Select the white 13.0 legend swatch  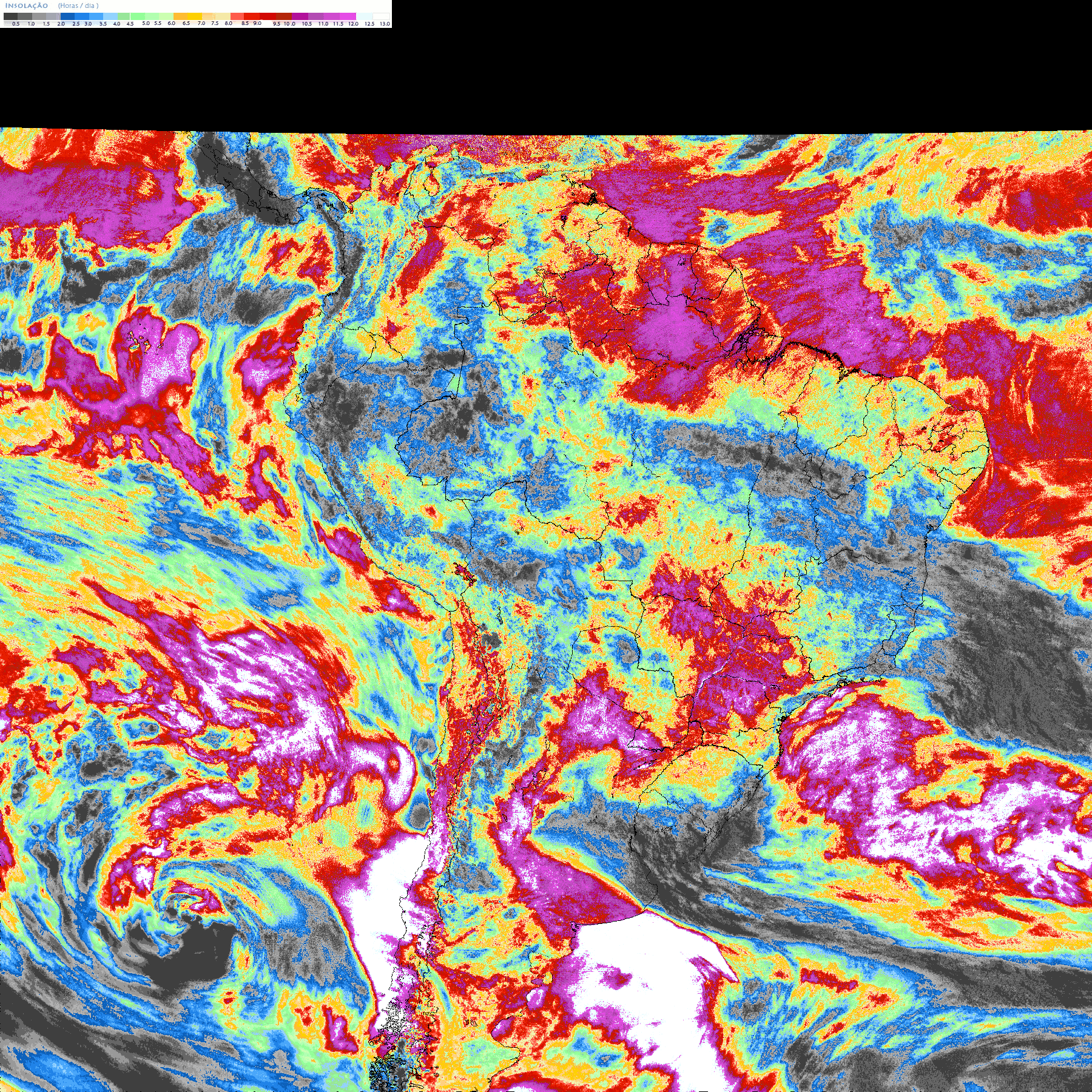[x=381, y=16]
